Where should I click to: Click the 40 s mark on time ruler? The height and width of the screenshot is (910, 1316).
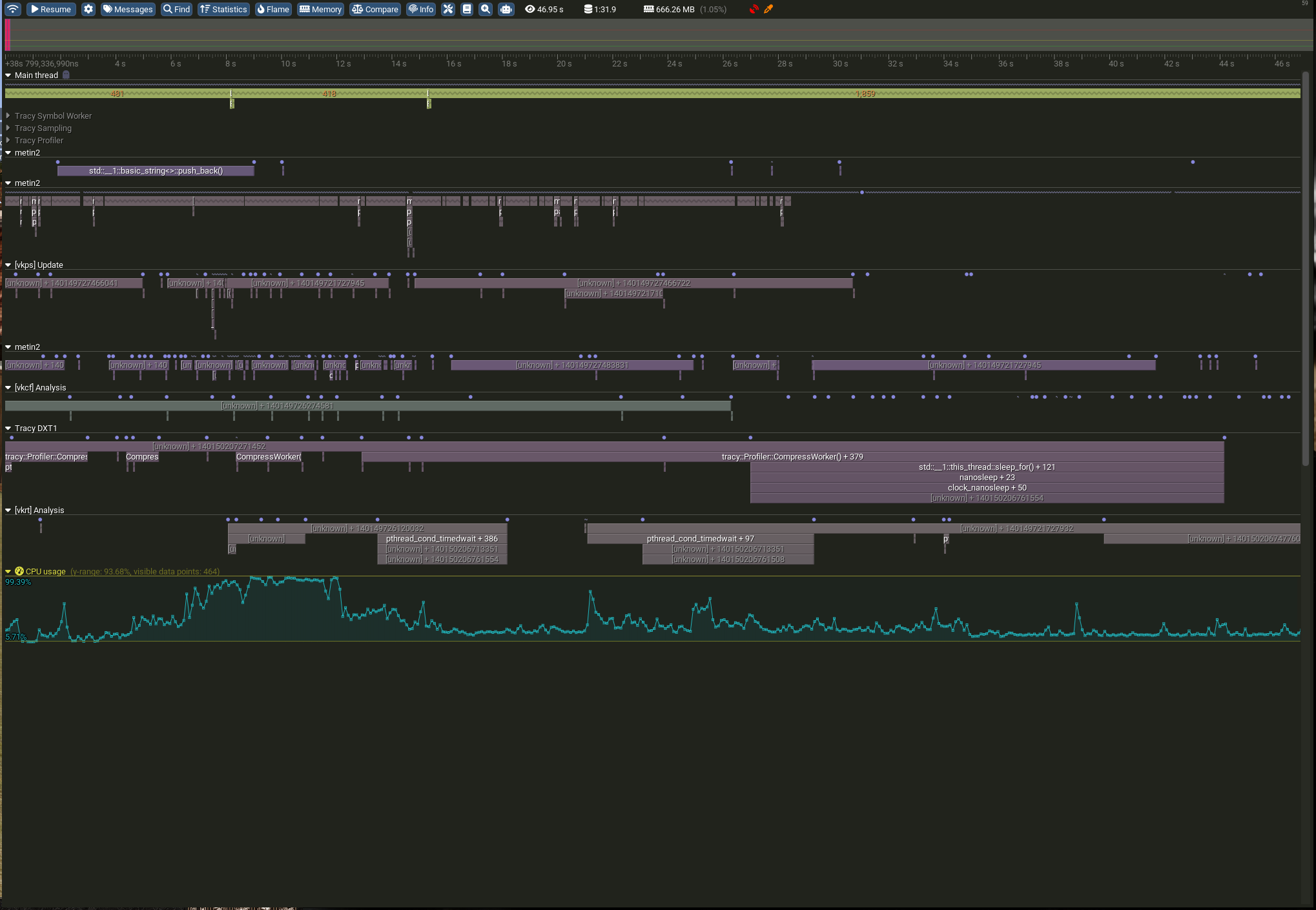[1116, 63]
